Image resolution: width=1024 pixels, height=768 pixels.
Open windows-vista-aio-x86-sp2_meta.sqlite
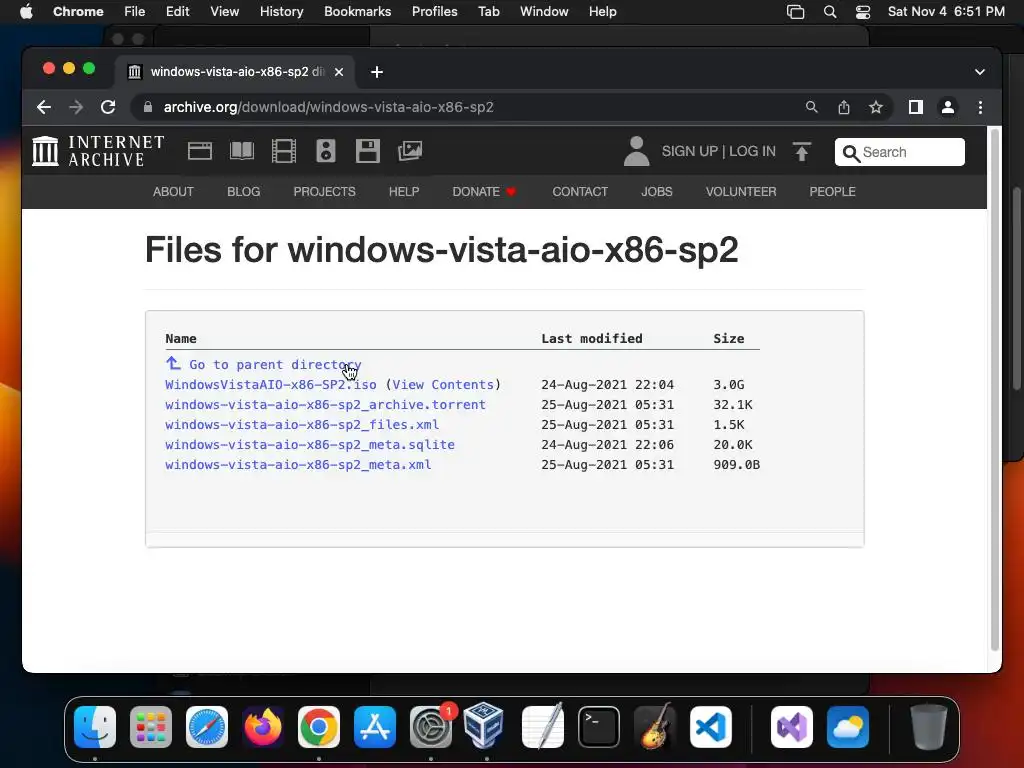[310, 445]
